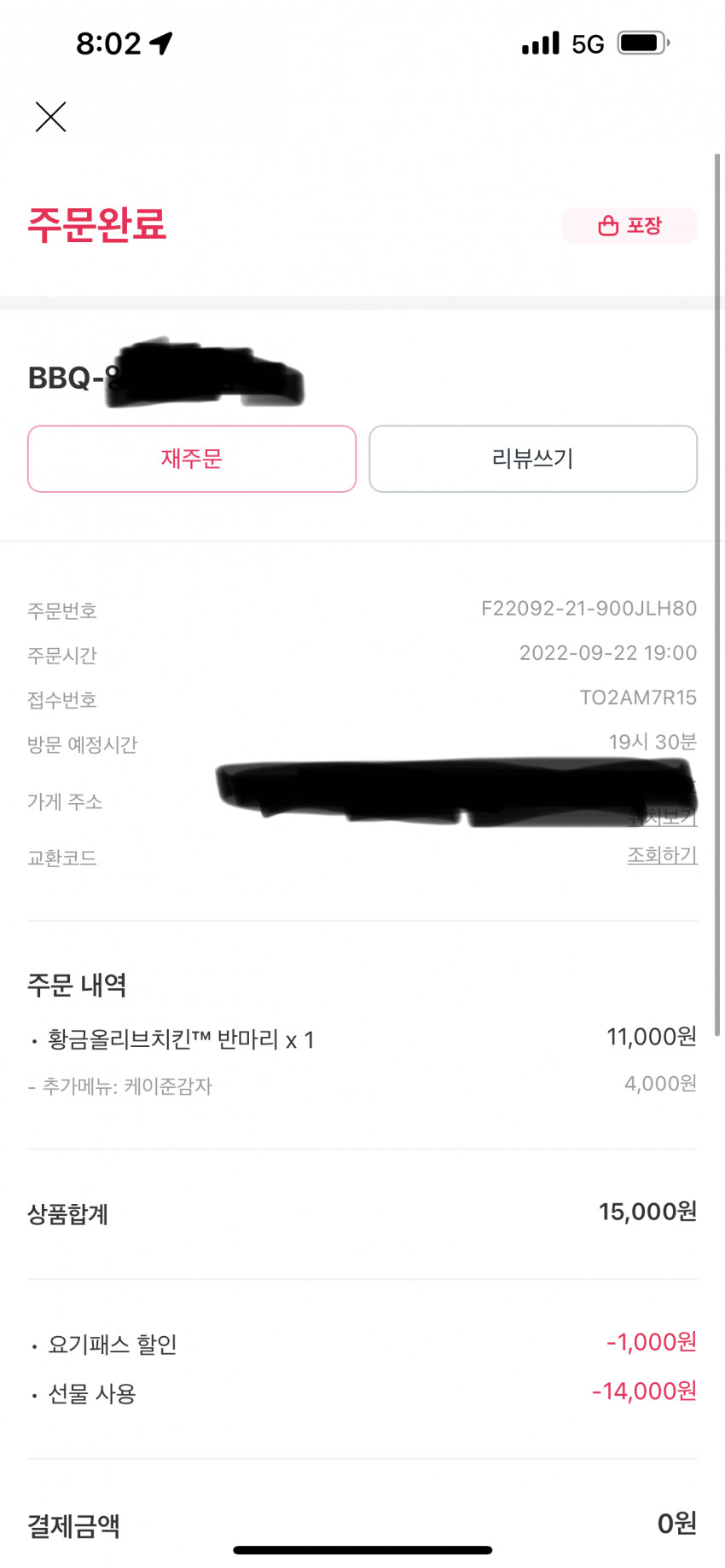The width and height of the screenshot is (725, 1568).
Task: Open 위치보기 store location link
Action: [662, 817]
